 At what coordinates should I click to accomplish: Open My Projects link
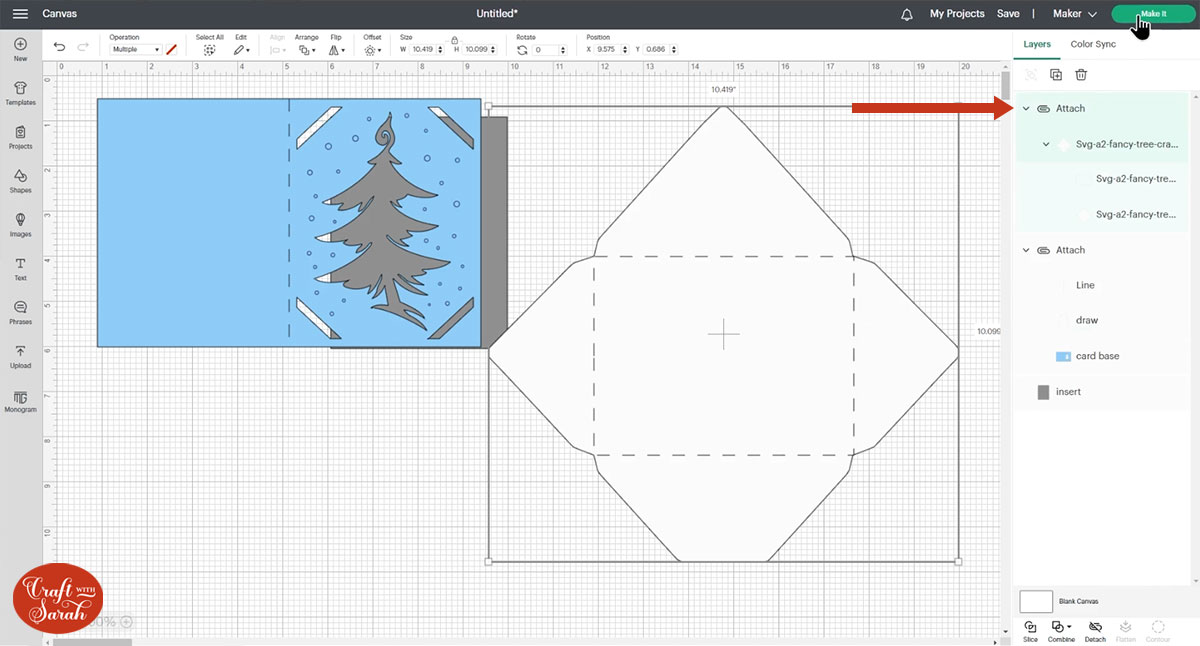956,14
